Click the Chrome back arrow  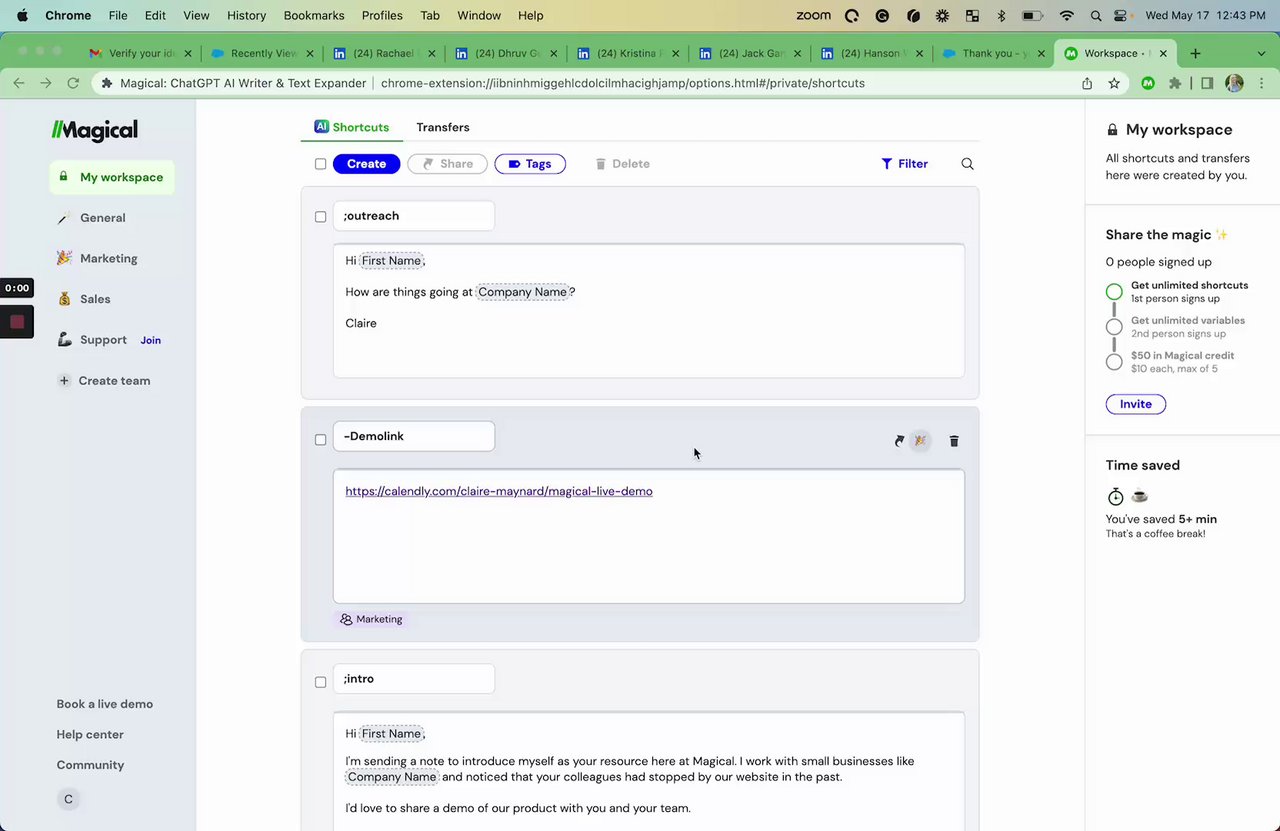(x=19, y=83)
